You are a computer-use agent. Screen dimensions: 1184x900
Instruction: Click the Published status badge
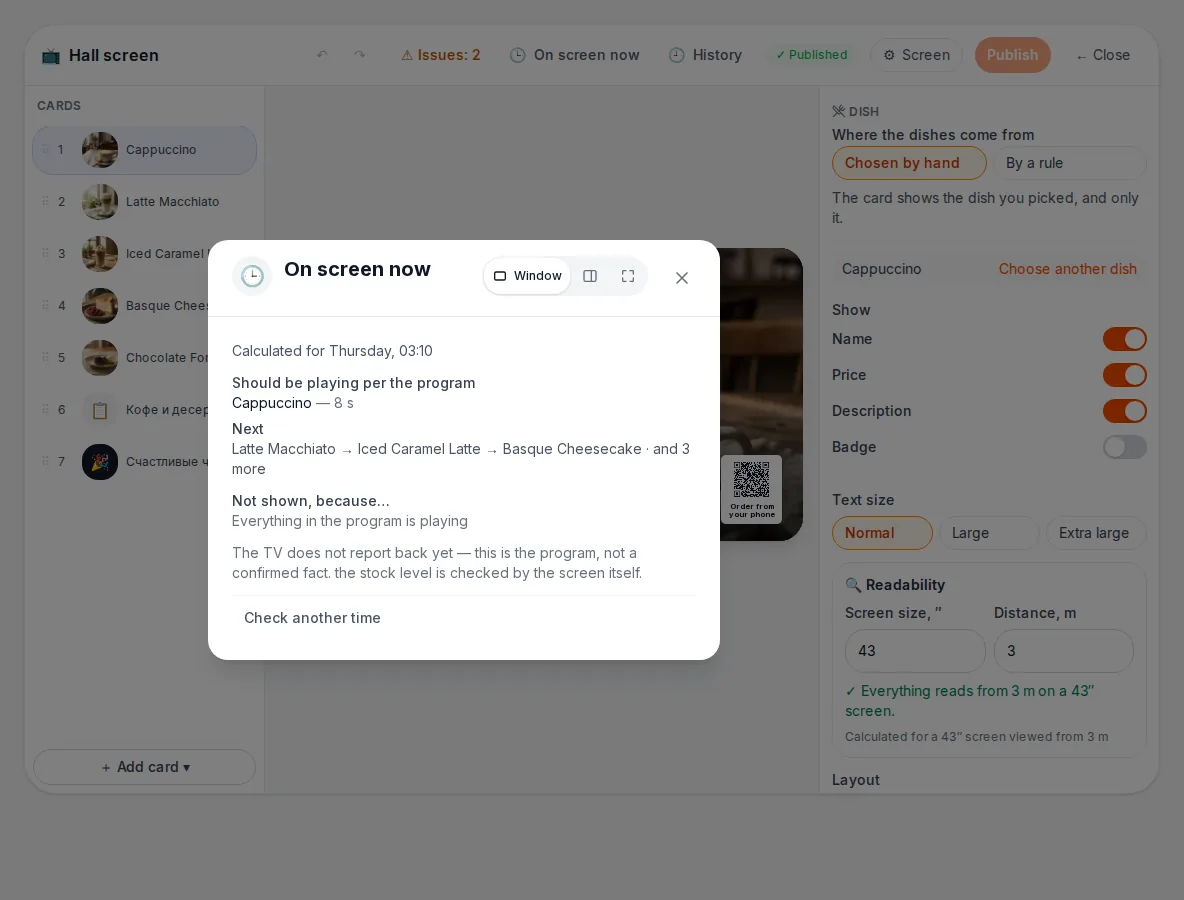coord(812,55)
